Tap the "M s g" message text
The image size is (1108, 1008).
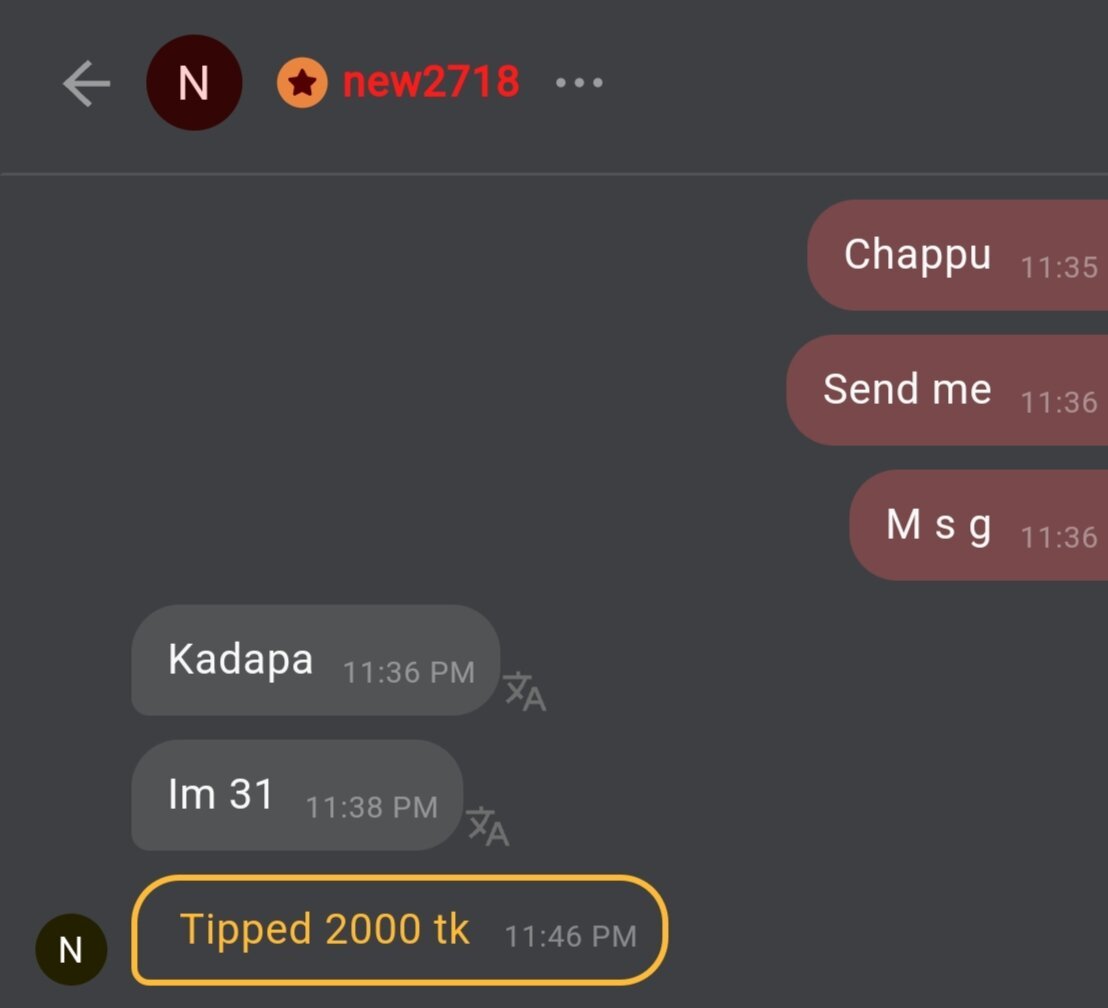coord(938,524)
